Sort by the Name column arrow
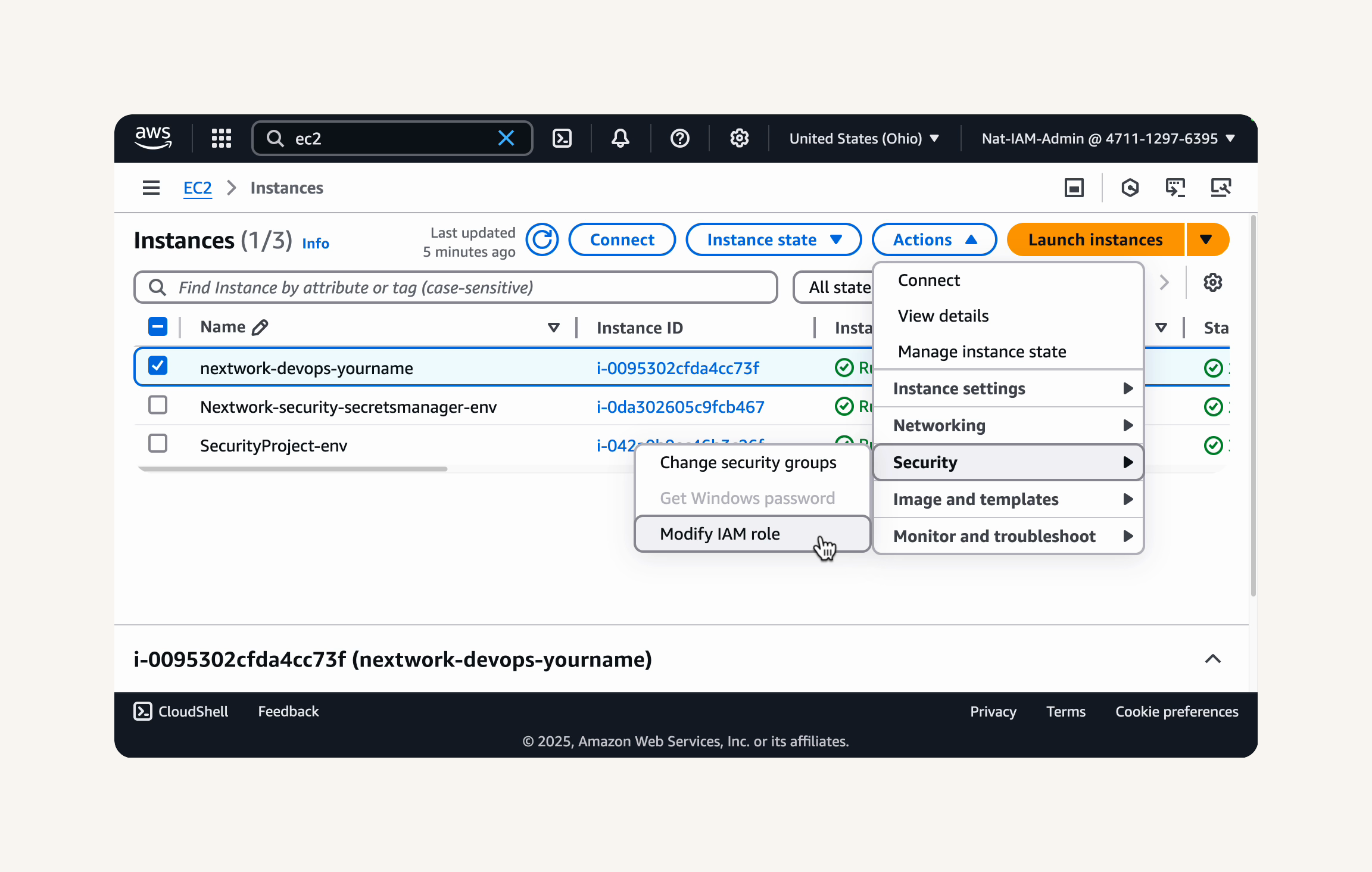The width and height of the screenshot is (1372, 872). tap(554, 328)
